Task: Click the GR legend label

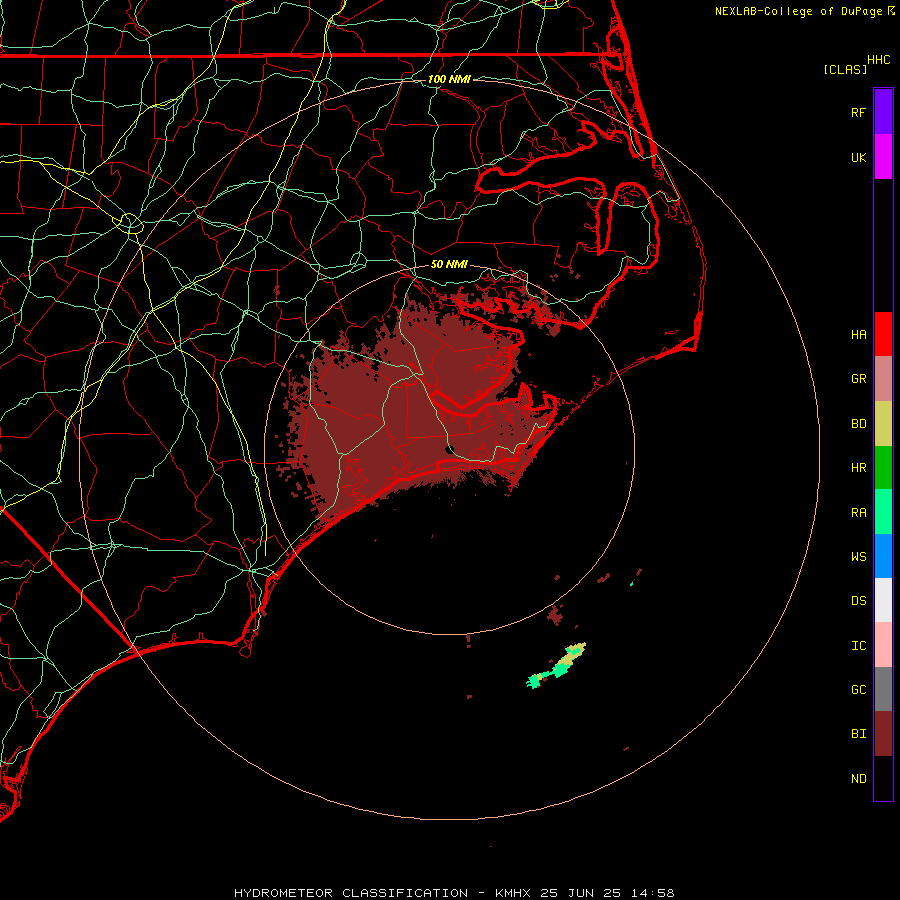Action: [858, 379]
